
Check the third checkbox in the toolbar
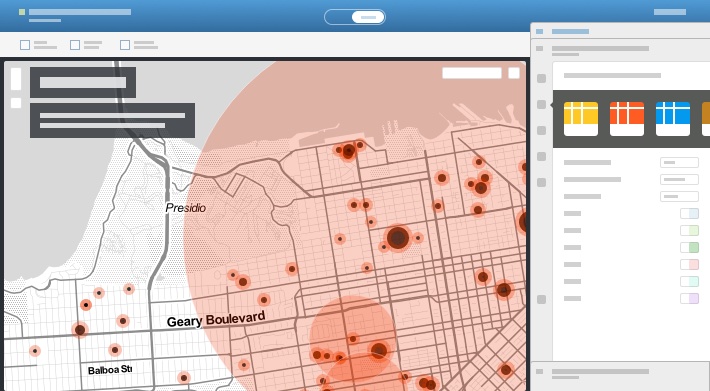(x=125, y=45)
